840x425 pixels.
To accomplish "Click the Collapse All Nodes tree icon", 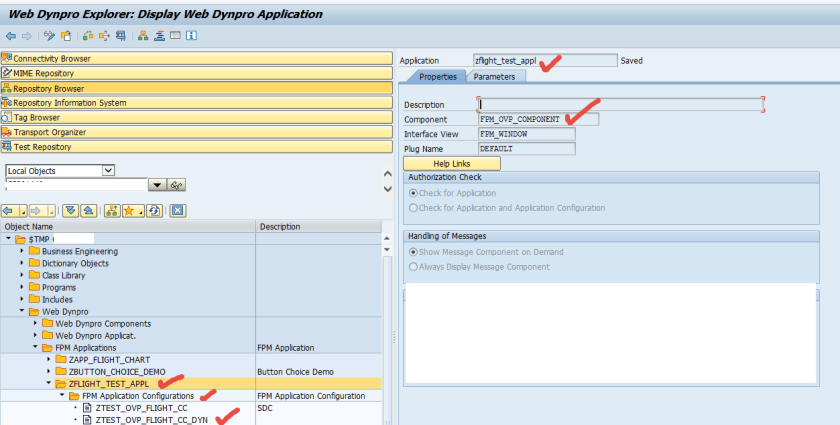I will point(87,211).
